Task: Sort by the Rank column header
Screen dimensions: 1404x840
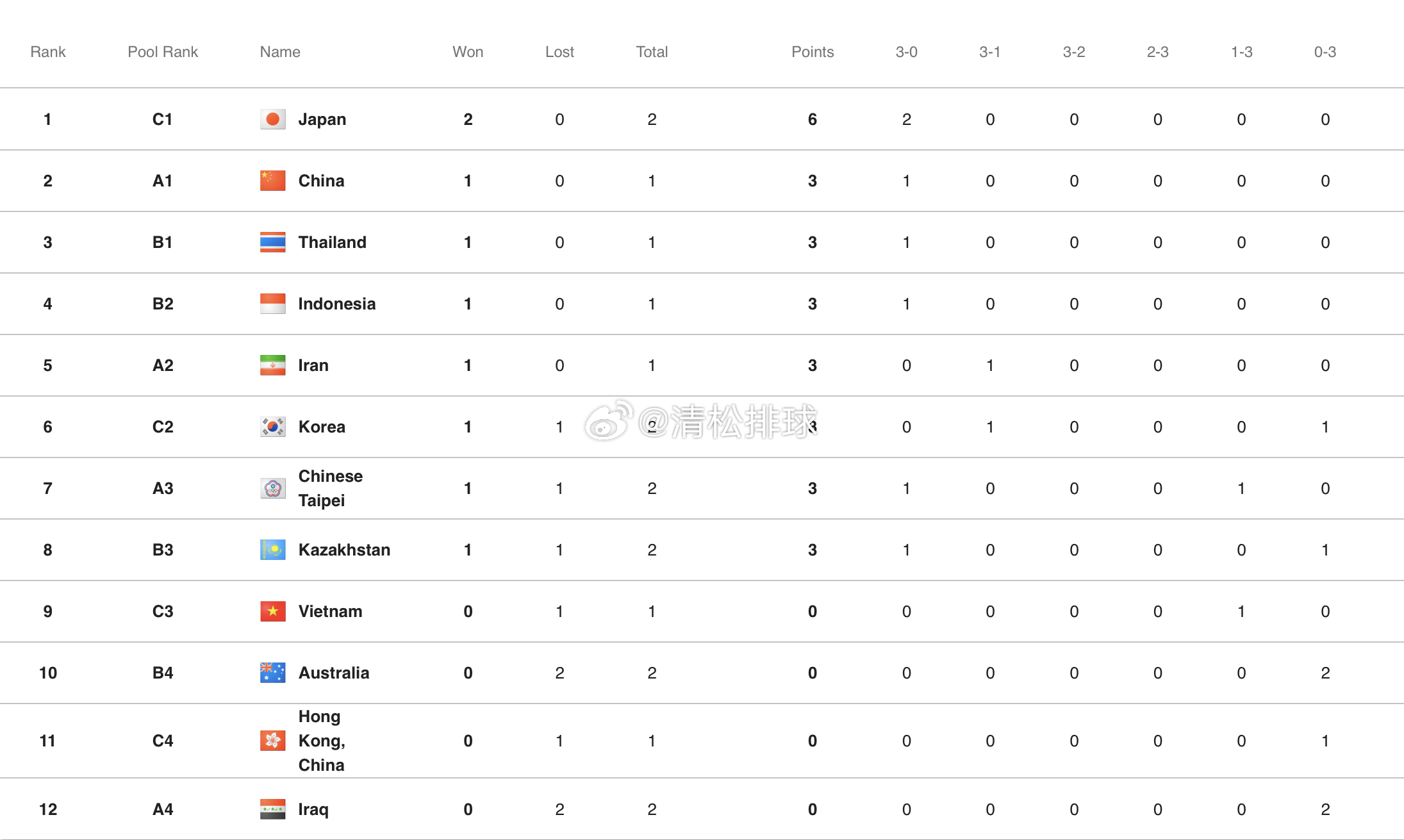Action: pyautogui.click(x=48, y=52)
